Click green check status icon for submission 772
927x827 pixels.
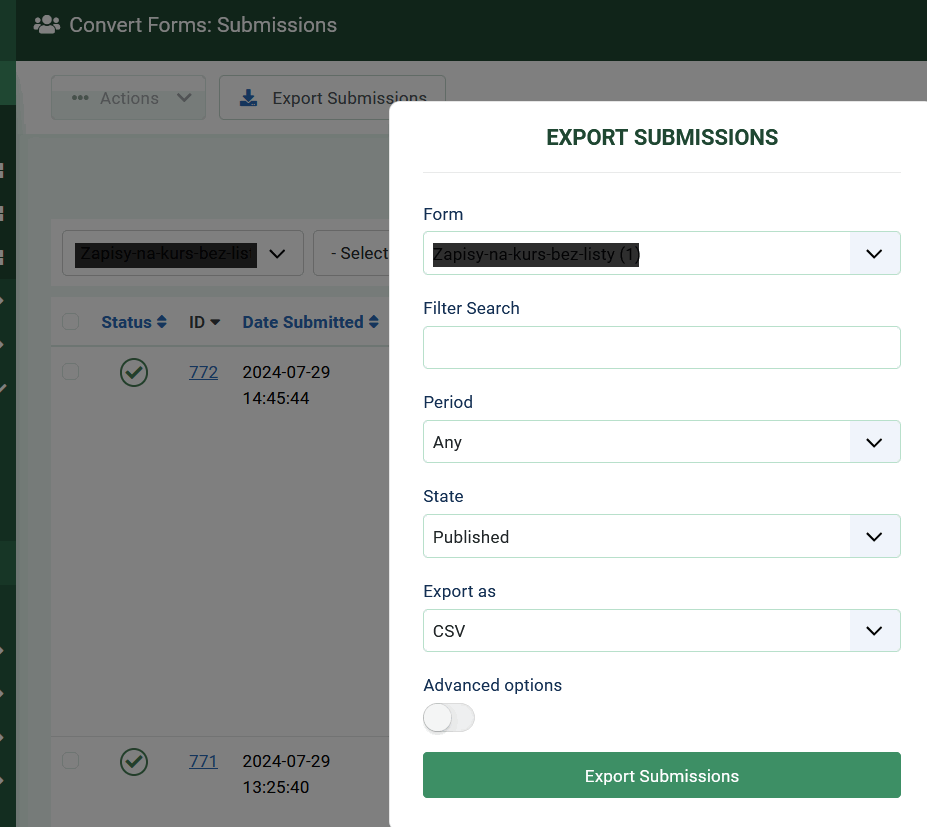click(134, 373)
